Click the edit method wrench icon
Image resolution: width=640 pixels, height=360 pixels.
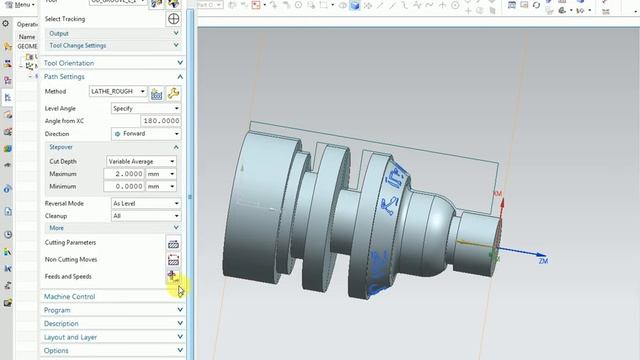[173, 93]
